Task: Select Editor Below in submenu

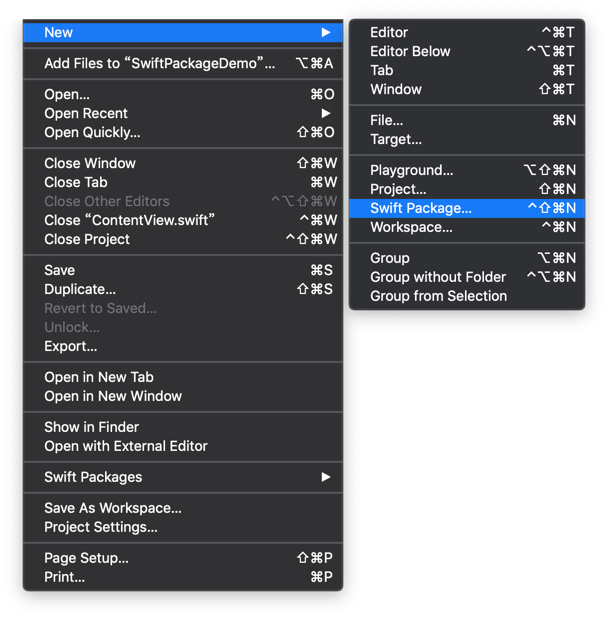Action: coord(467,51)
